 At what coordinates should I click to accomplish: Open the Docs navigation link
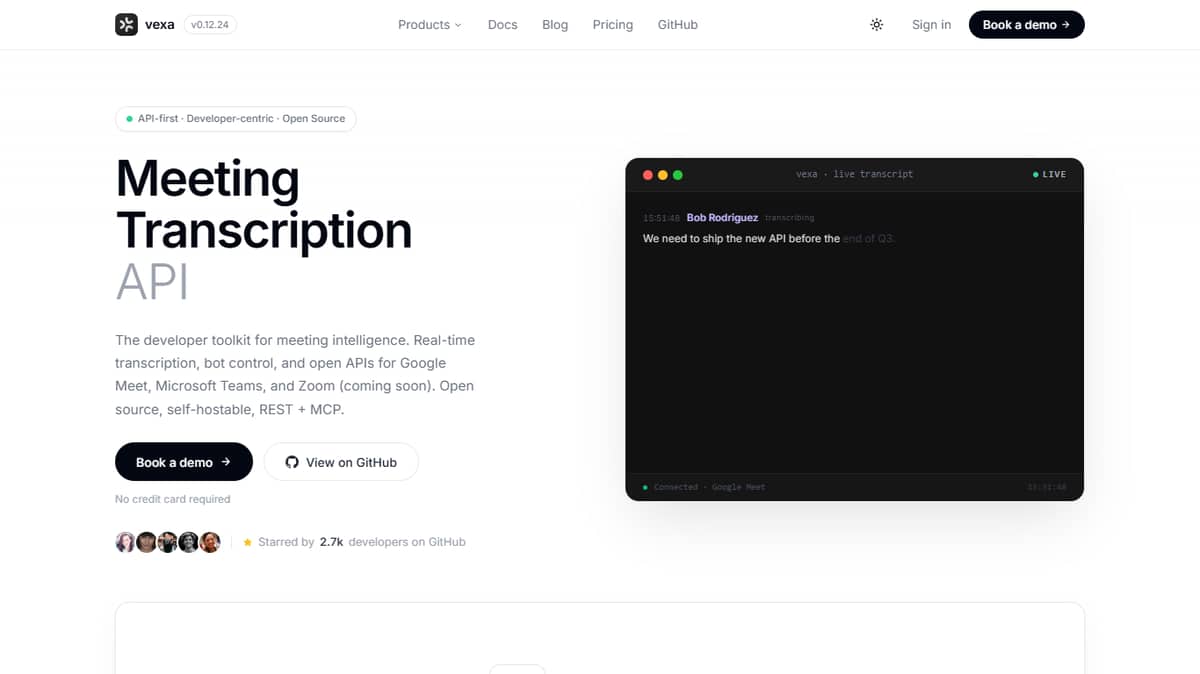coord(503,25)
